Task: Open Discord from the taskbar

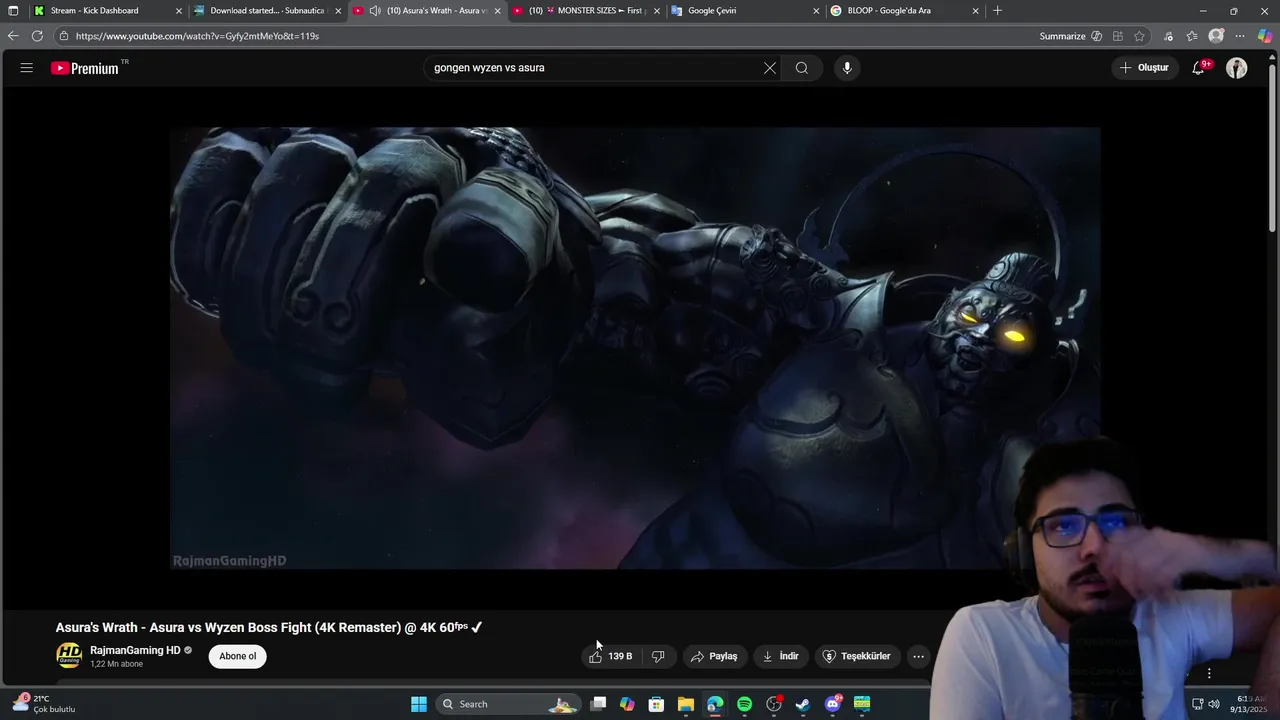Action: 832,704
